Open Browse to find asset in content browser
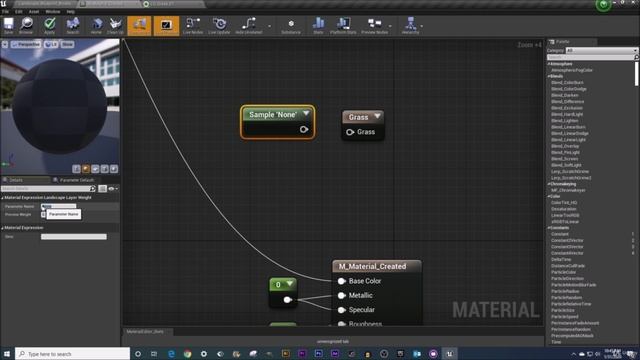The image size is (640, 360). pyautogui.click(x=26, y=26)
